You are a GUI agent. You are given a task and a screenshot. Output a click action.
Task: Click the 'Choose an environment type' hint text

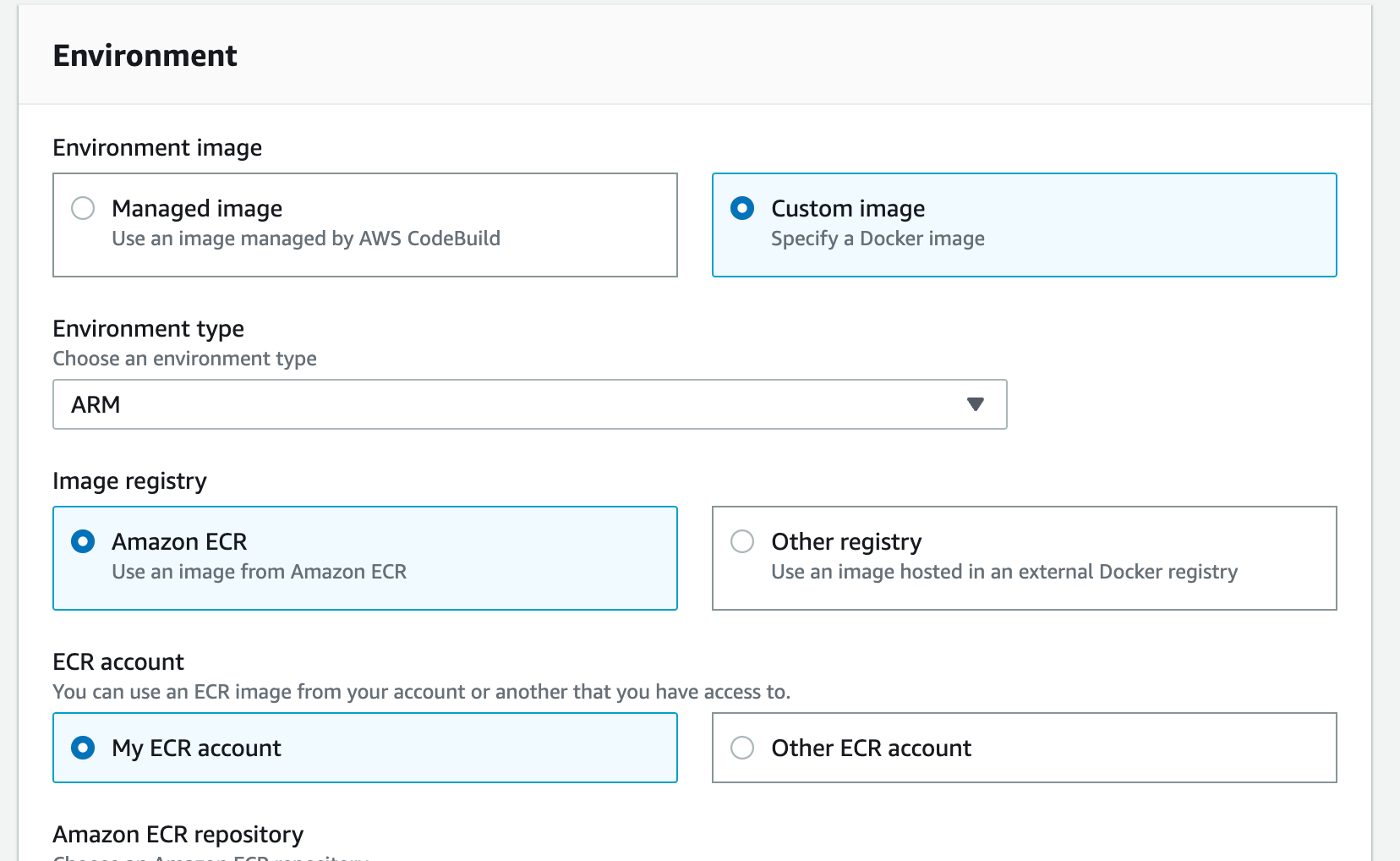point(185,359)
